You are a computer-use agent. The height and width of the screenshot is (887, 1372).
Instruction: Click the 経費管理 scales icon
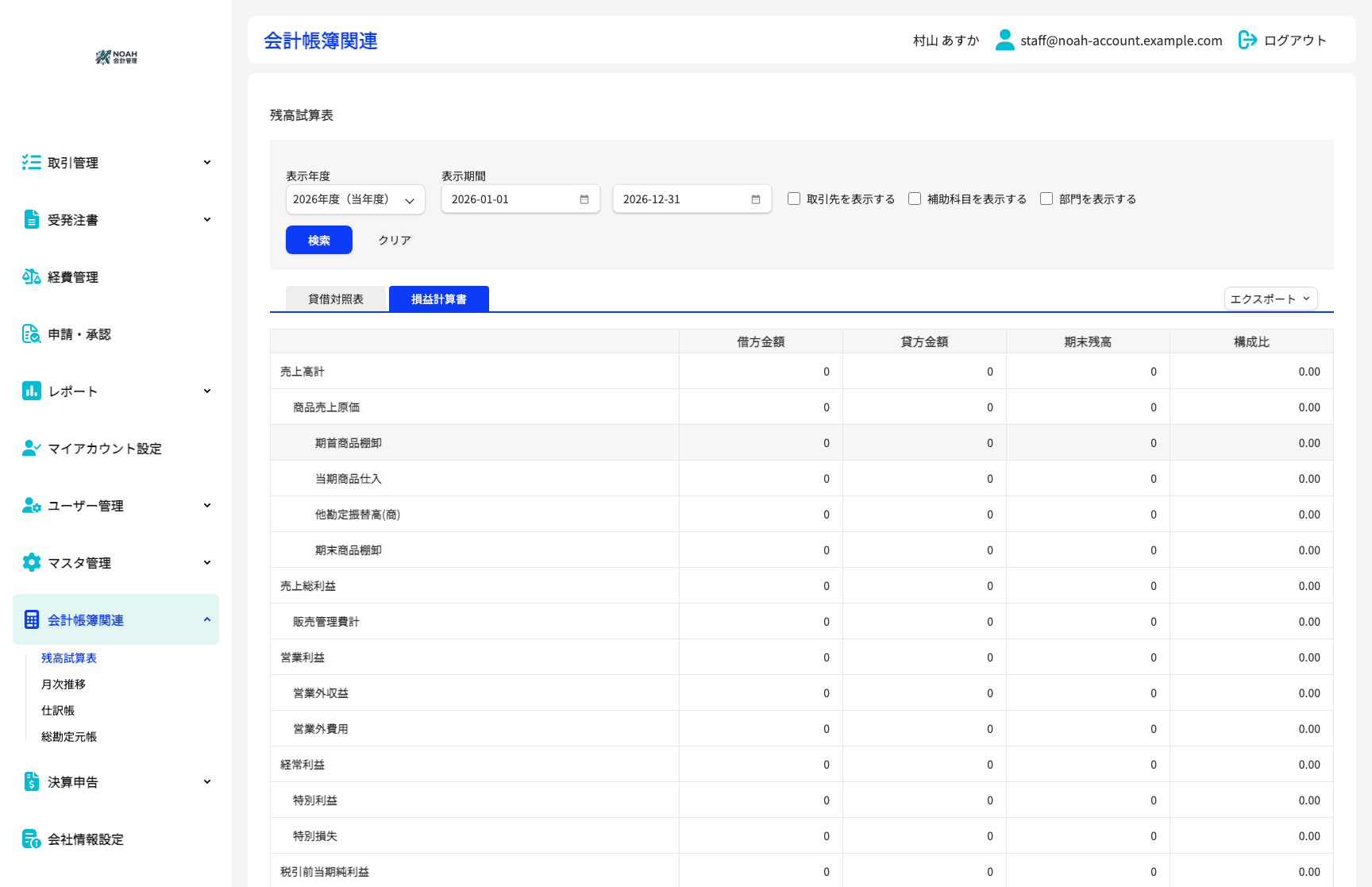coord(32,276)
